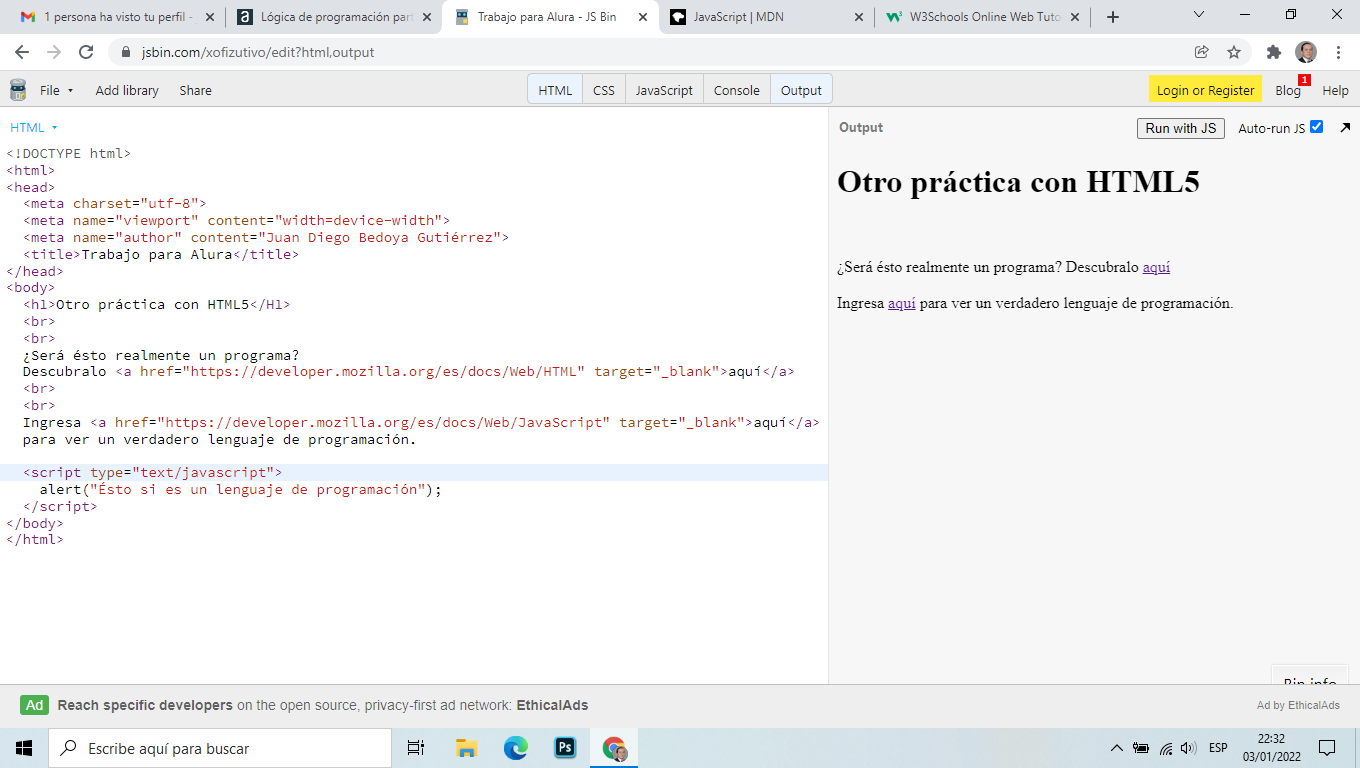This screenshot has width=1360, height=768.
Task: Click the Chrome taskbar icon
Action: pos(614,748)
